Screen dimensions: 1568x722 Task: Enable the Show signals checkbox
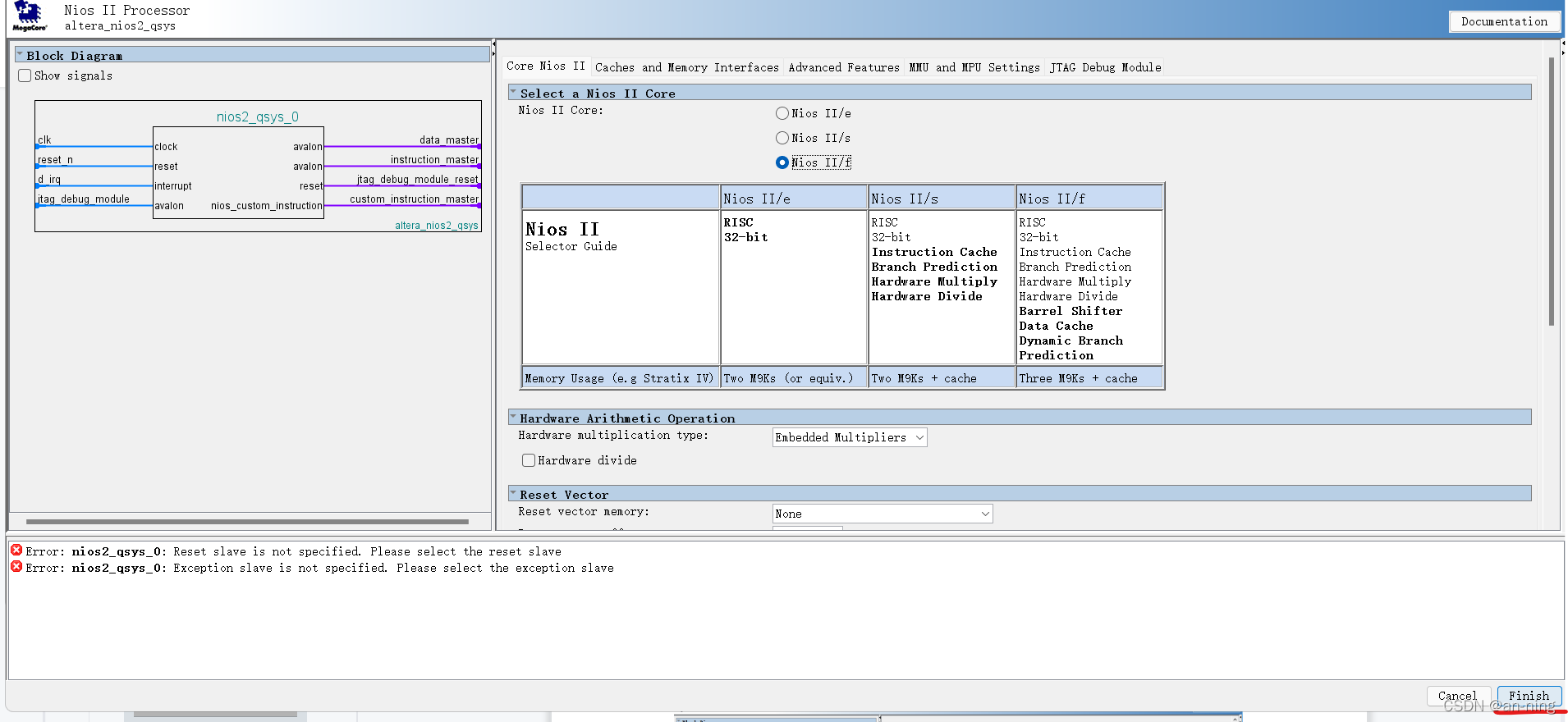(25, 75)
